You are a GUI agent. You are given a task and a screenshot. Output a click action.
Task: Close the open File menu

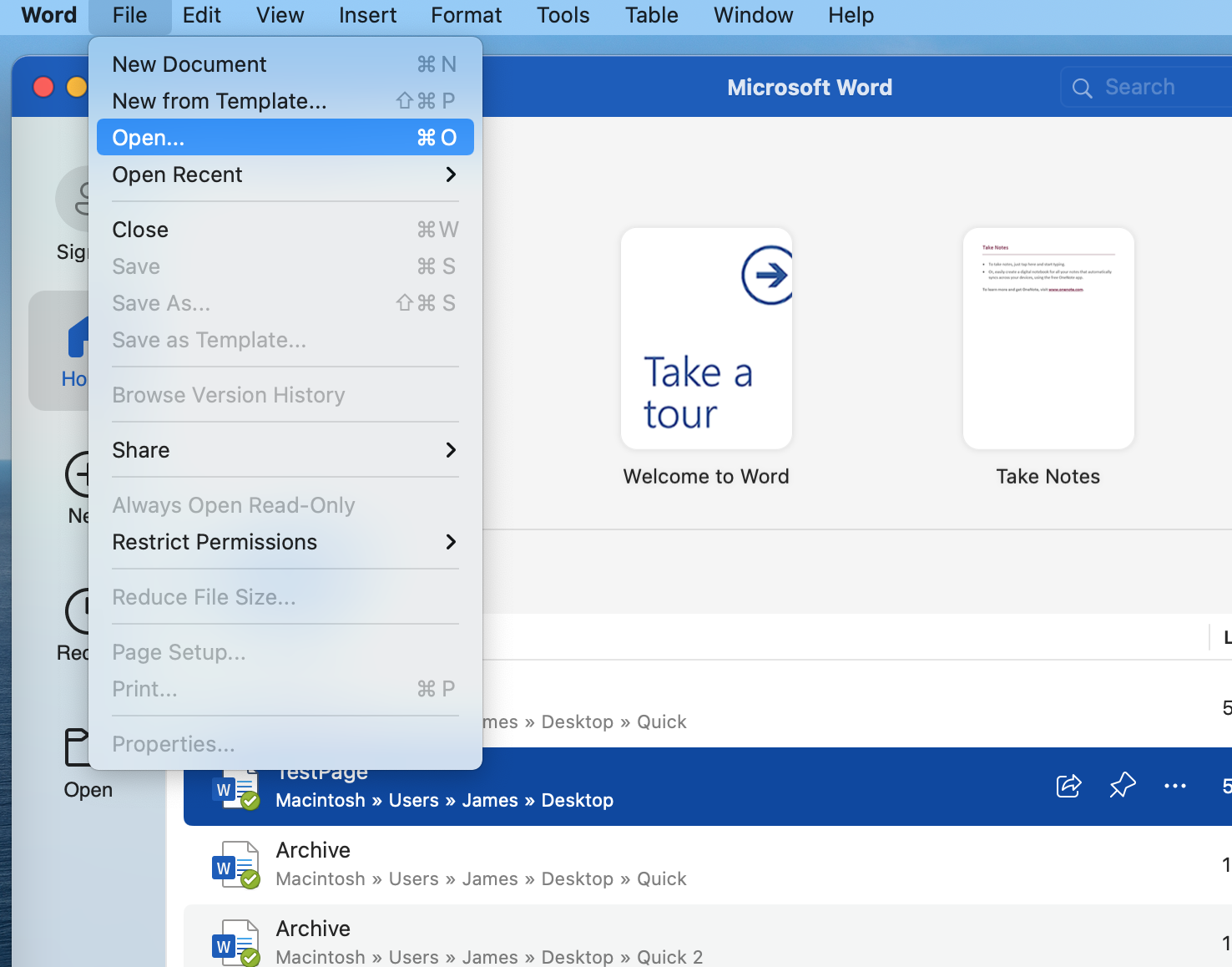[129, 15]
